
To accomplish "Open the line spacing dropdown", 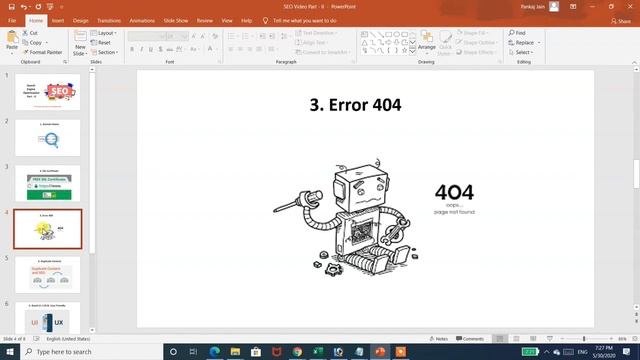I will coord(284,37).
